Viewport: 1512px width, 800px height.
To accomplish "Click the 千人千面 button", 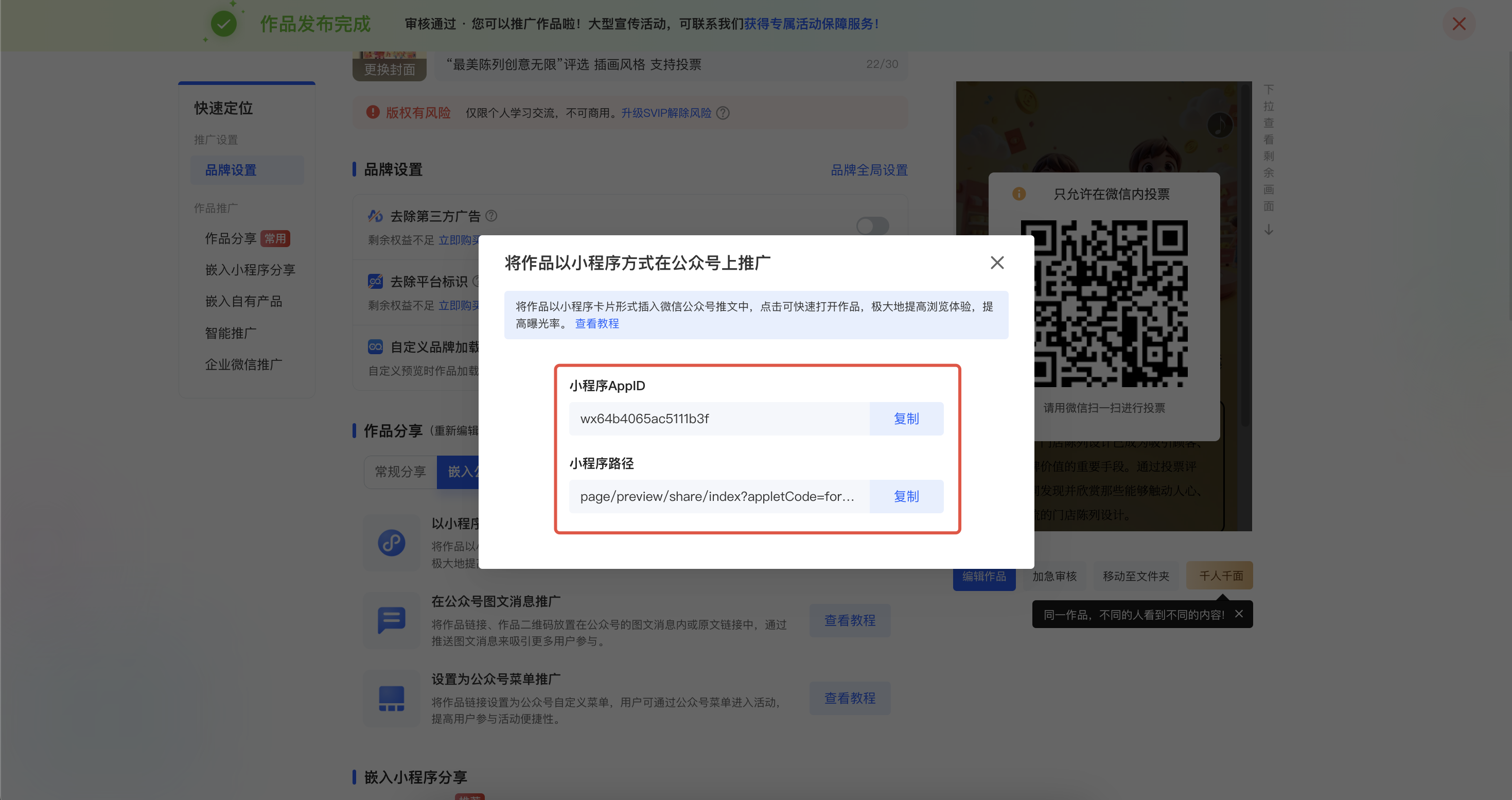I will [1220, 576].
